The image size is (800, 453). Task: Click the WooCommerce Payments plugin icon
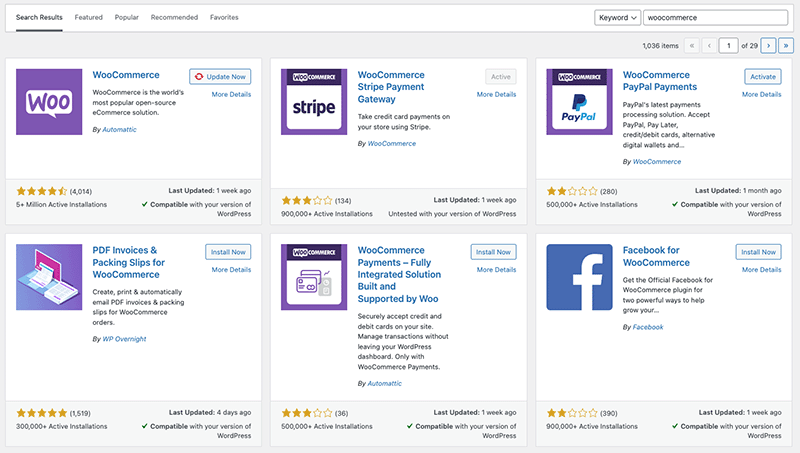coord(314,277)
